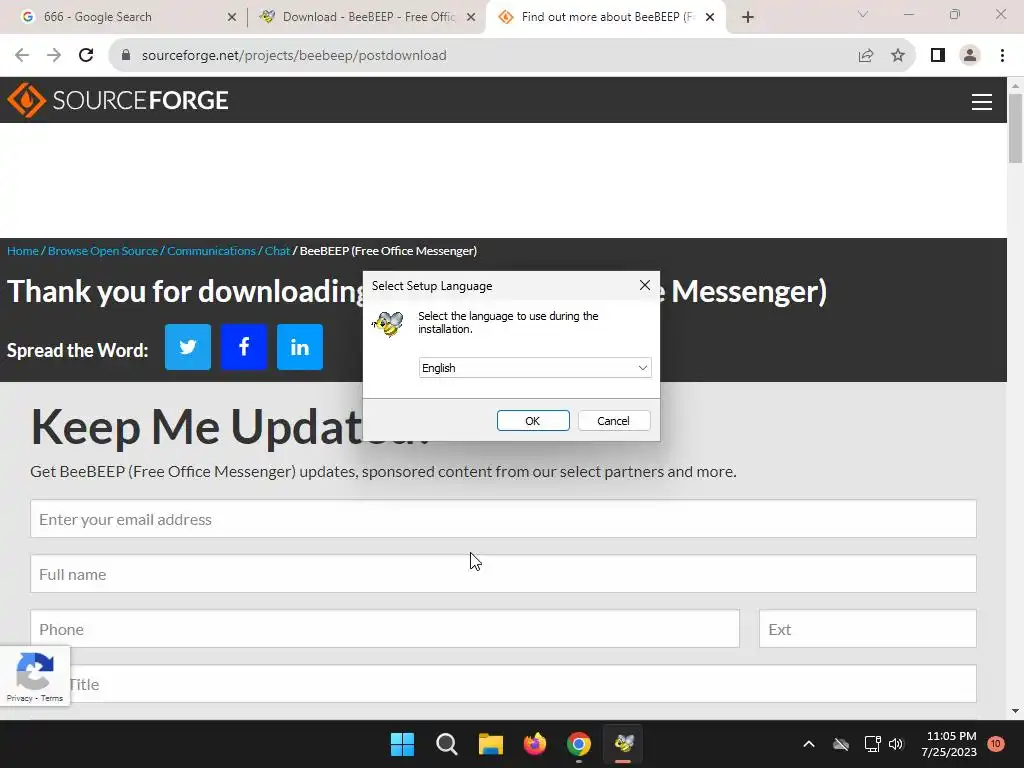Viewport: 1024px width, 768px height.
Task: Select the Find out more about BeeBEEP tab
Action: 607,17
